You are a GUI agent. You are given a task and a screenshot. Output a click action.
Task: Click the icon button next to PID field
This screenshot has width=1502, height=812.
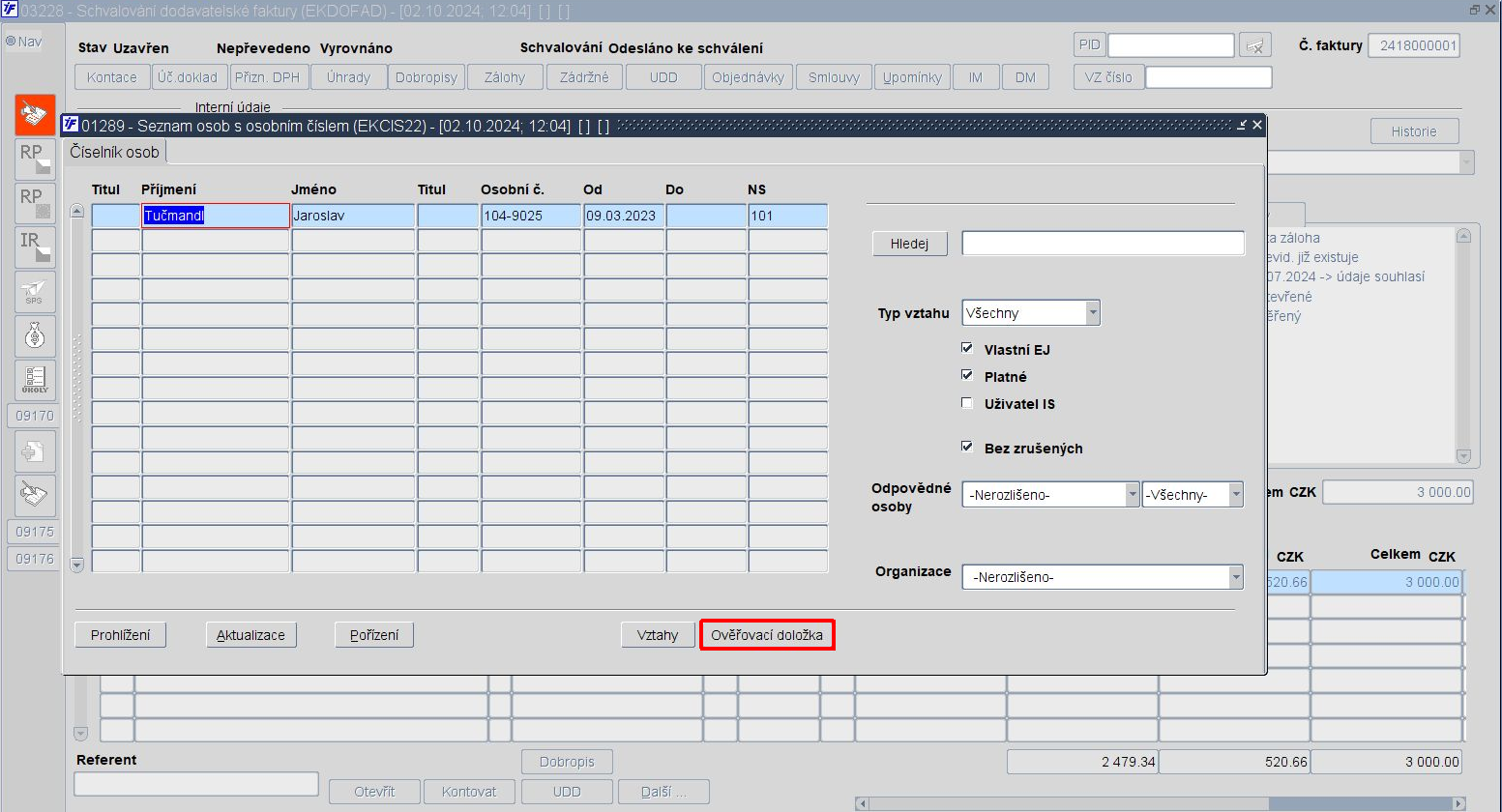[1255, 45]
